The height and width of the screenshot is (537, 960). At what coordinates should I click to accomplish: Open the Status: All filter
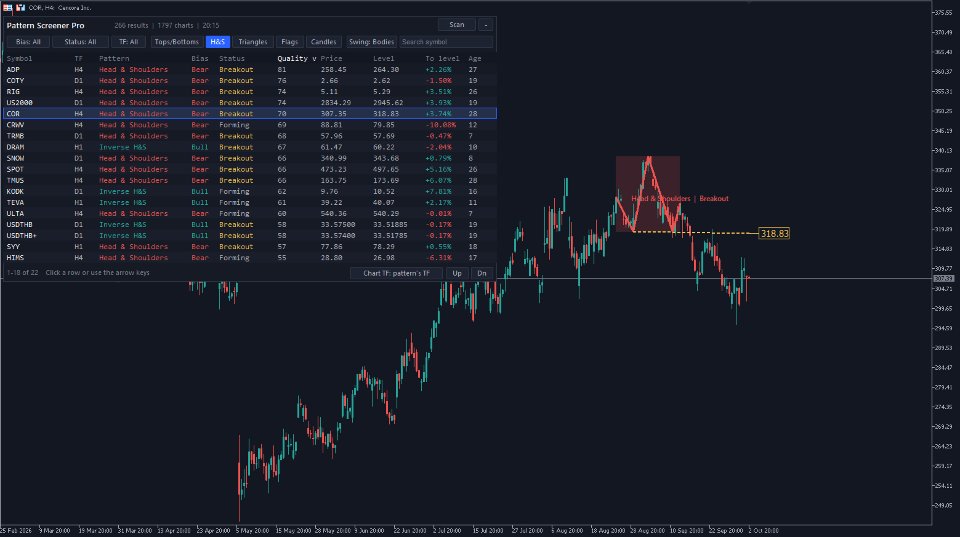point(80,42)
